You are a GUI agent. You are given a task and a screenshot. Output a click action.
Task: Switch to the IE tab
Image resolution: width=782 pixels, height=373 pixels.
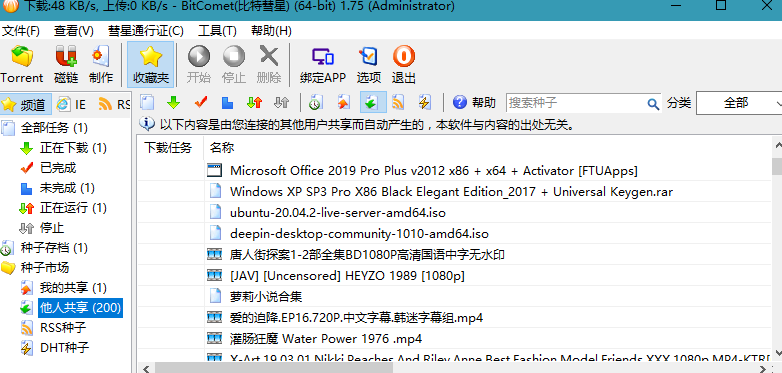(x=71, y=104)
